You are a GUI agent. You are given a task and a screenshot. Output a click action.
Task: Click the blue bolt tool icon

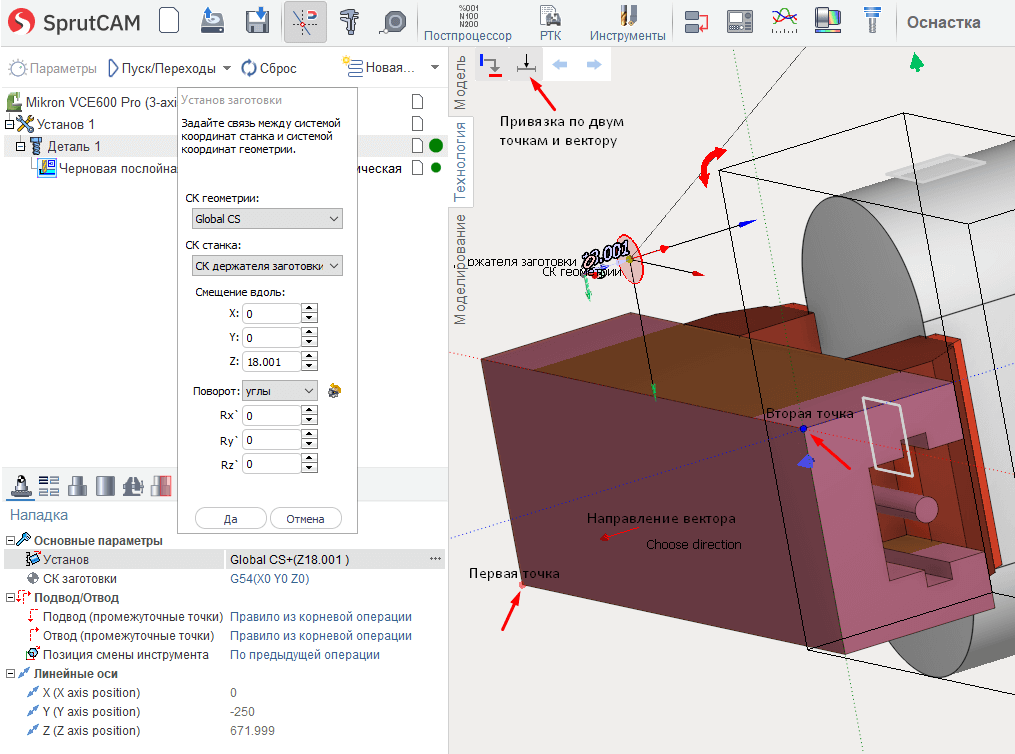(873, 21)
